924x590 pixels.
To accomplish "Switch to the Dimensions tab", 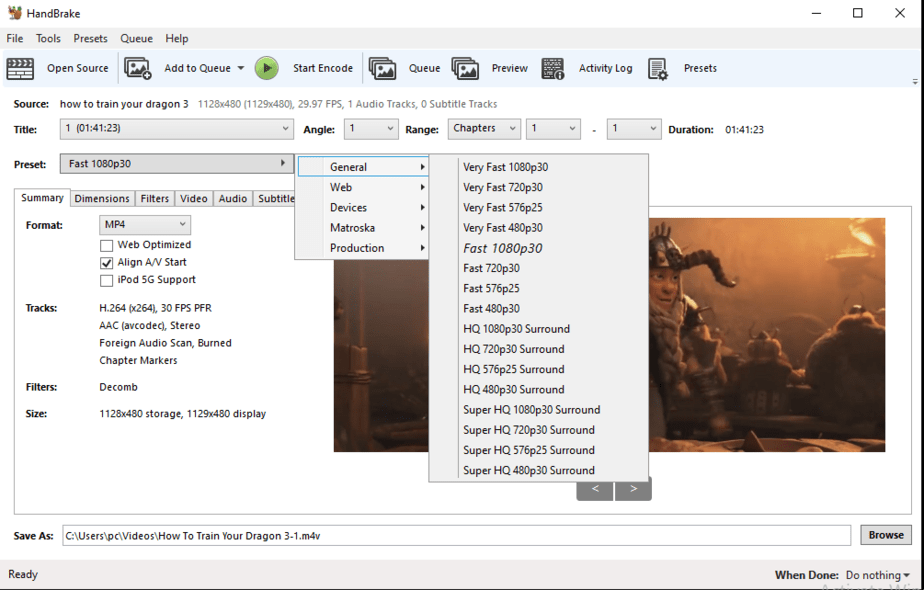I will 102,198.
